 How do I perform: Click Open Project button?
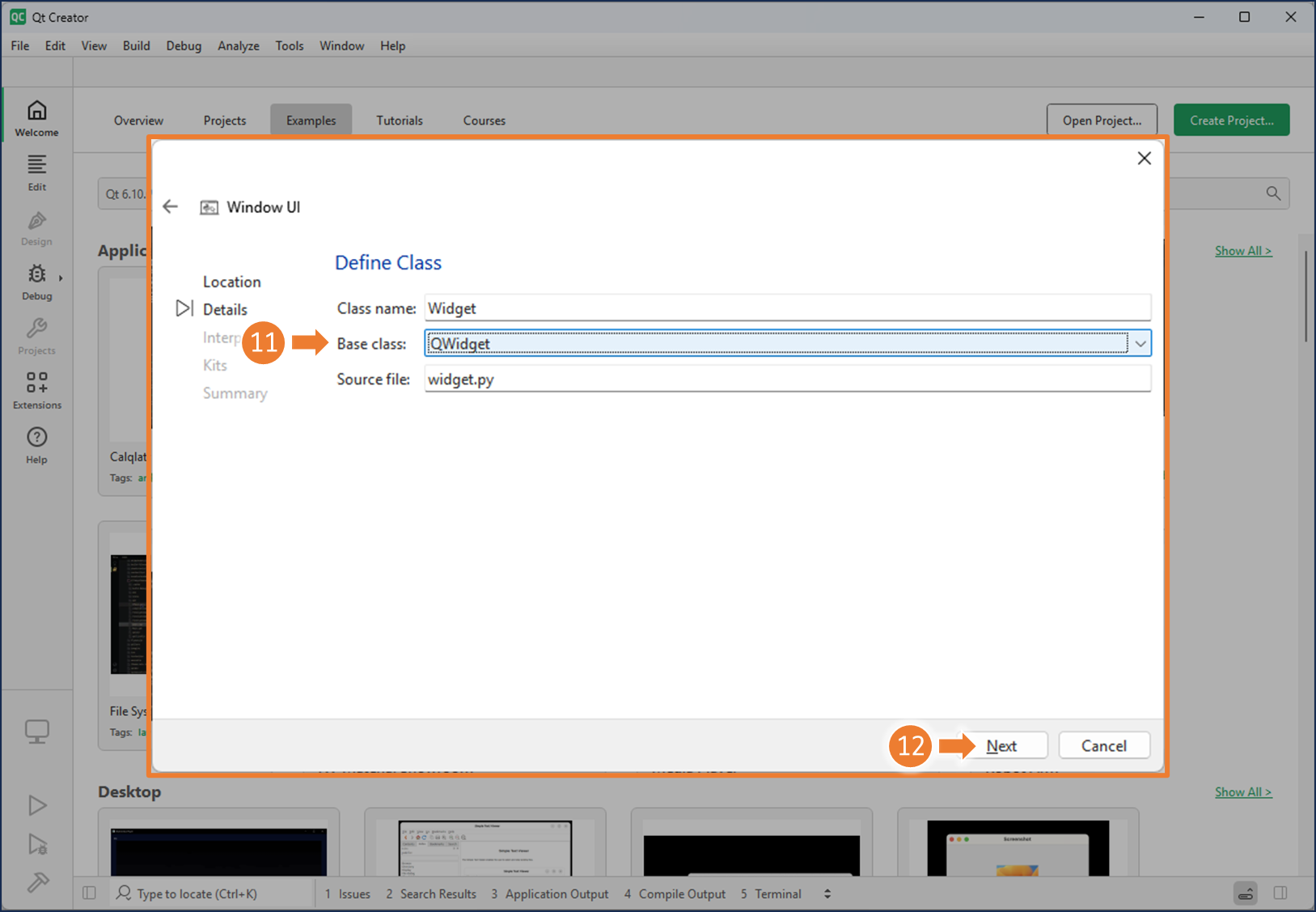click(1102, 121)
